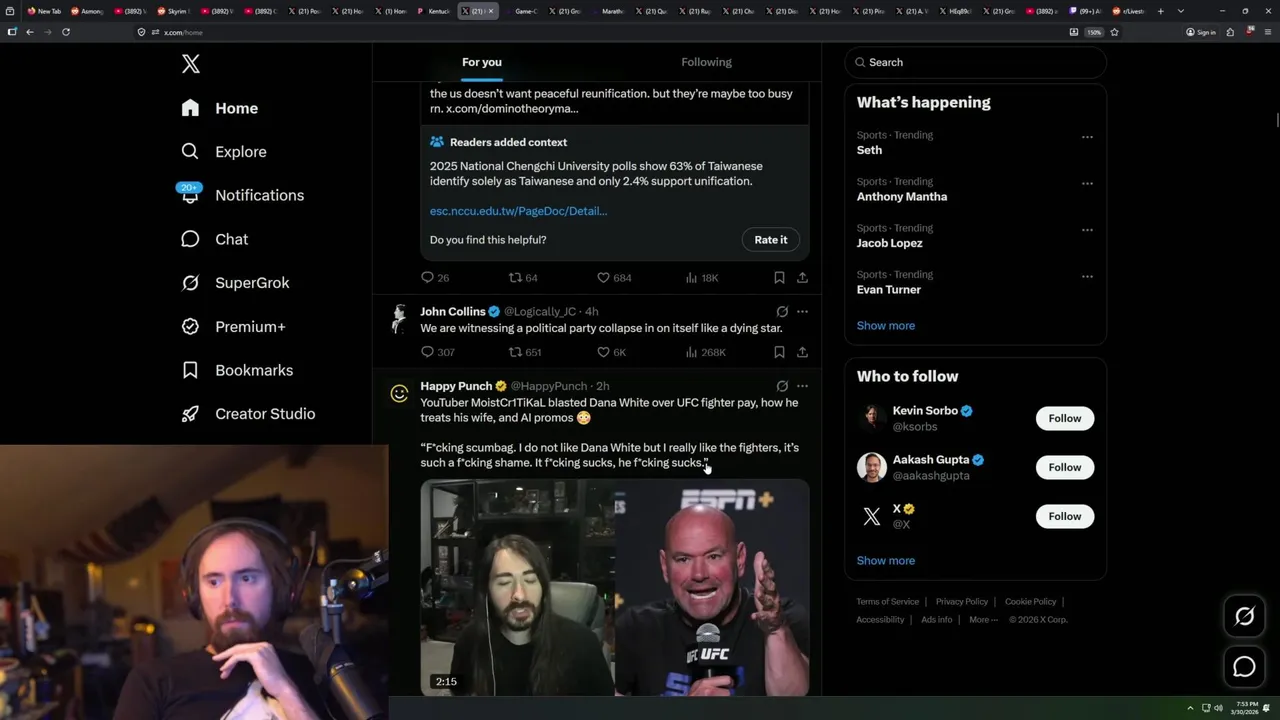1280x720 pixels.
Task: Like John Collins post with 6K likes
Action: point(611,352)
